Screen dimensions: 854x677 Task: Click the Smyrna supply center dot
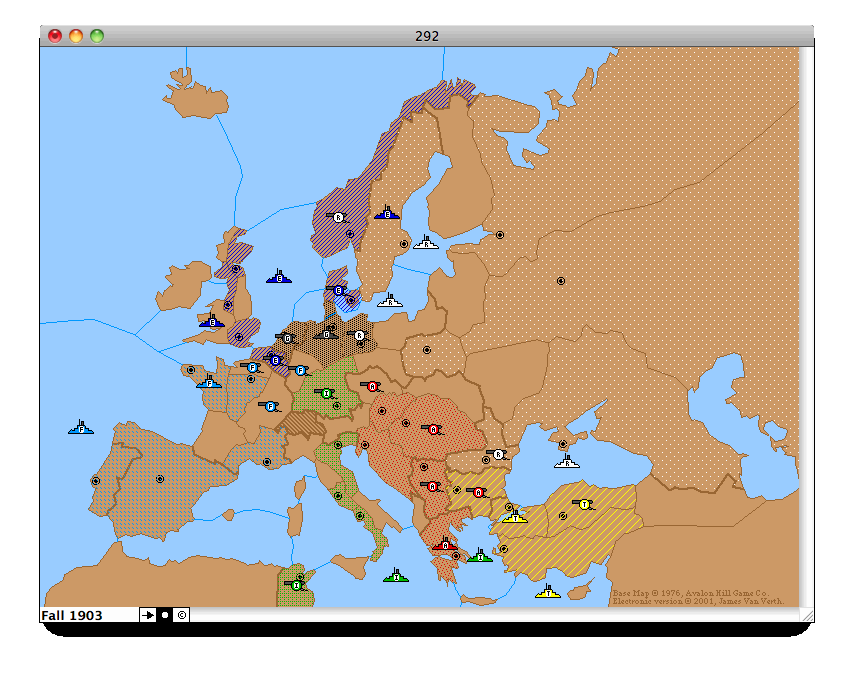(x=504, y=548)
